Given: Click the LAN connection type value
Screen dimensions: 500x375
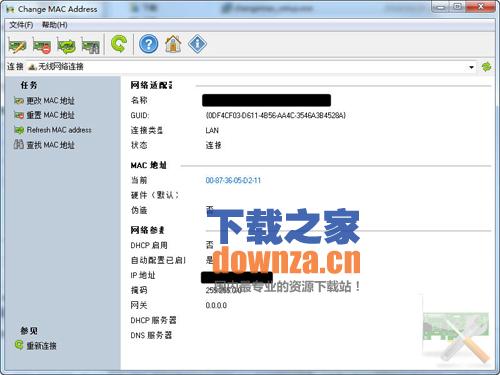Looking at the screenshot, I should (x=212, y=130).
